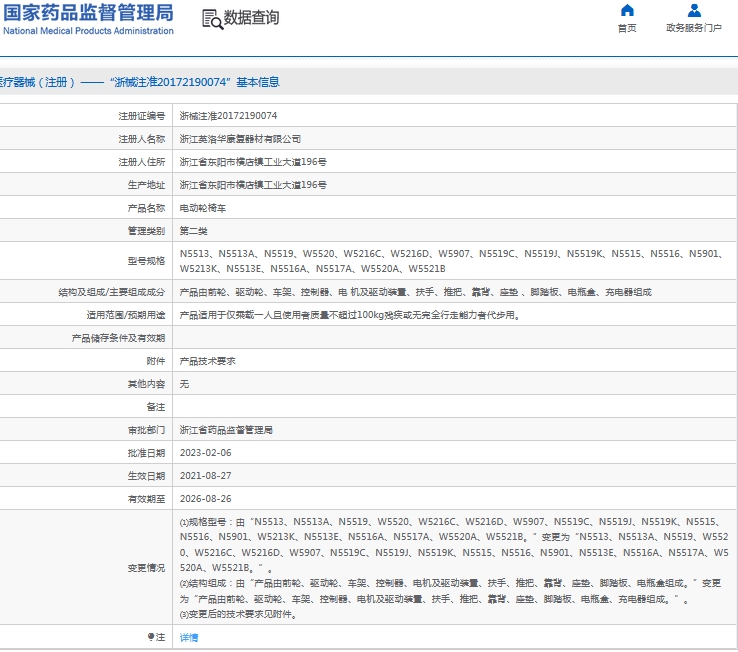This screenshot has width=738, height=652.
Task: Open the 政务服务门户 user portal icon
Action: click(x=694, y=10)
